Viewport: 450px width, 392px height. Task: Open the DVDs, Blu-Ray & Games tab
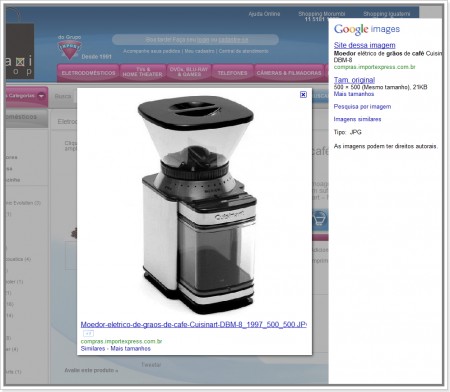(189, 72)
